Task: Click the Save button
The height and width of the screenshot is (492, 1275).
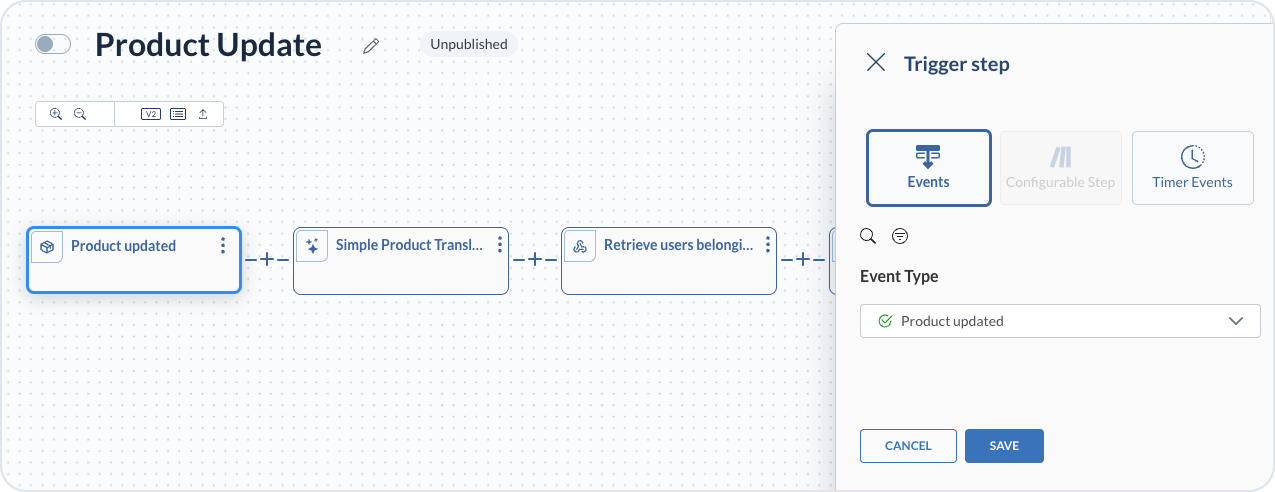Action: coord(1004,446)
